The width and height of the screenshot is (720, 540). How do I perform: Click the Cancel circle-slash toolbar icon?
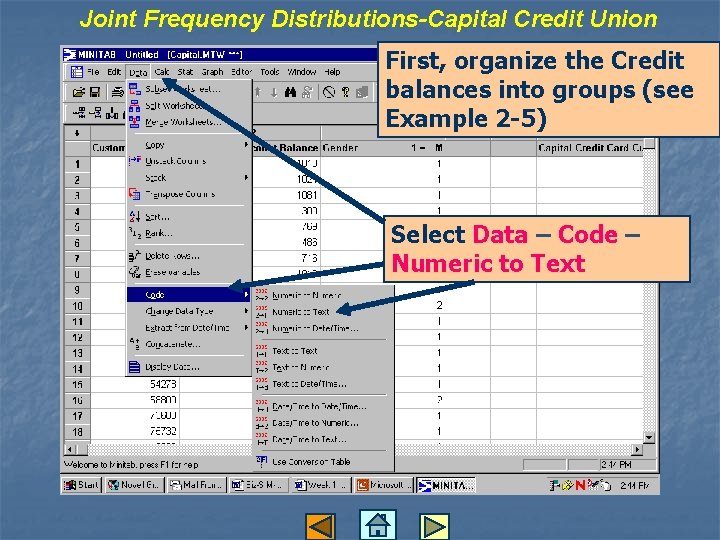[x=329, y=92]
